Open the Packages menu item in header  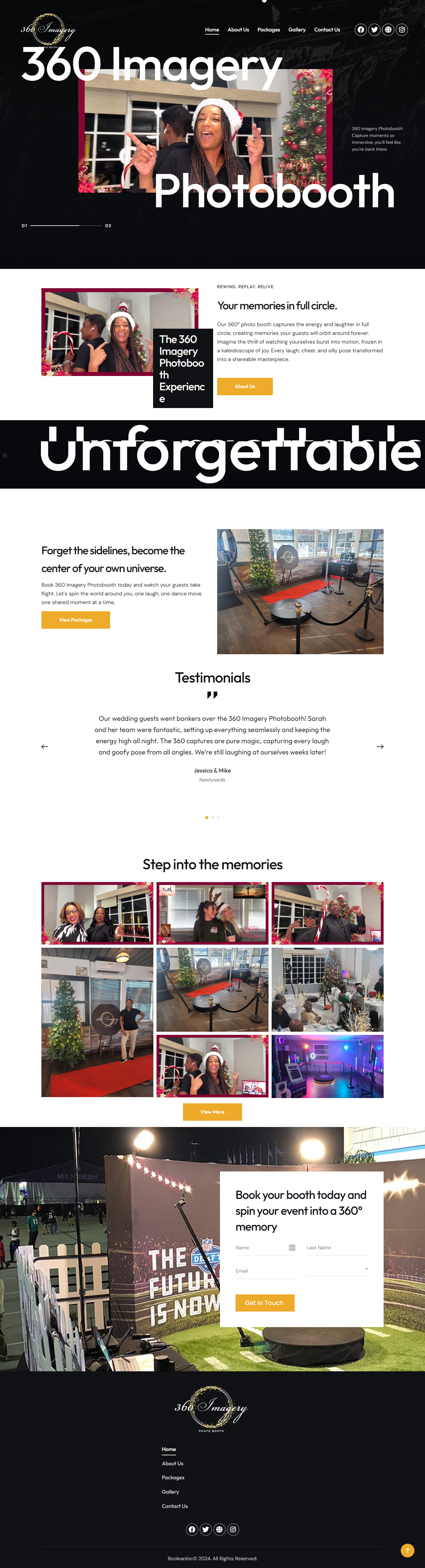[269, 29]
